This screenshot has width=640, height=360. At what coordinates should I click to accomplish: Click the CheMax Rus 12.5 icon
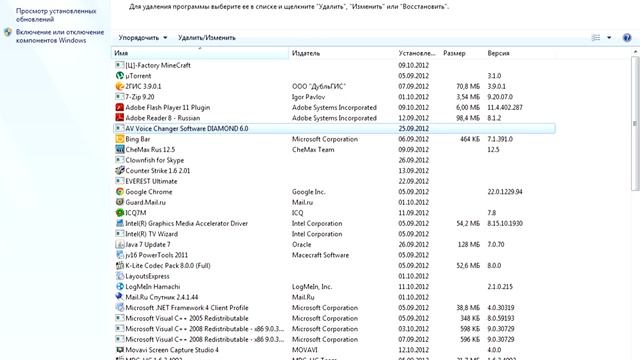(120, 150)
